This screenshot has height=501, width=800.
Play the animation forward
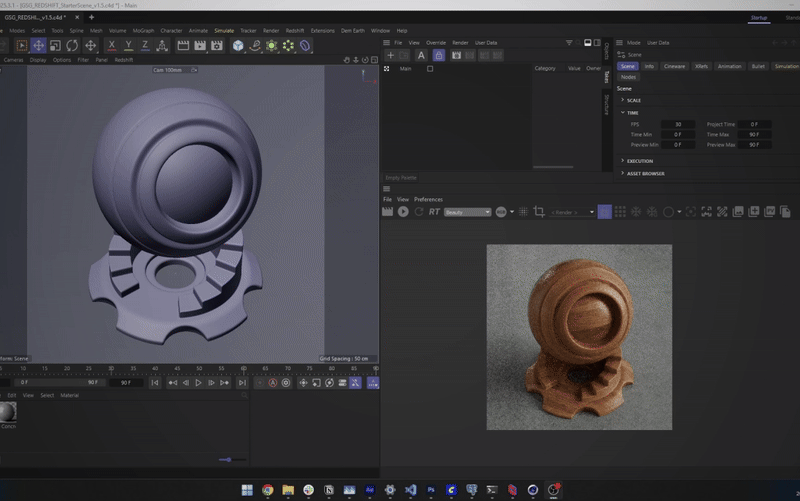198,383
